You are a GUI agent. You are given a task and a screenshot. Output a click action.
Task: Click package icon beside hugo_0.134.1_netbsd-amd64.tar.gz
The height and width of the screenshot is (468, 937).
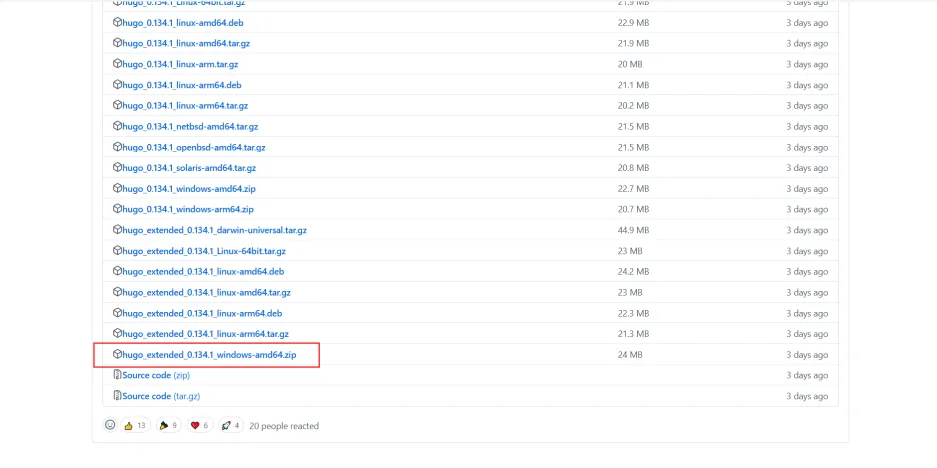(117, 126)
